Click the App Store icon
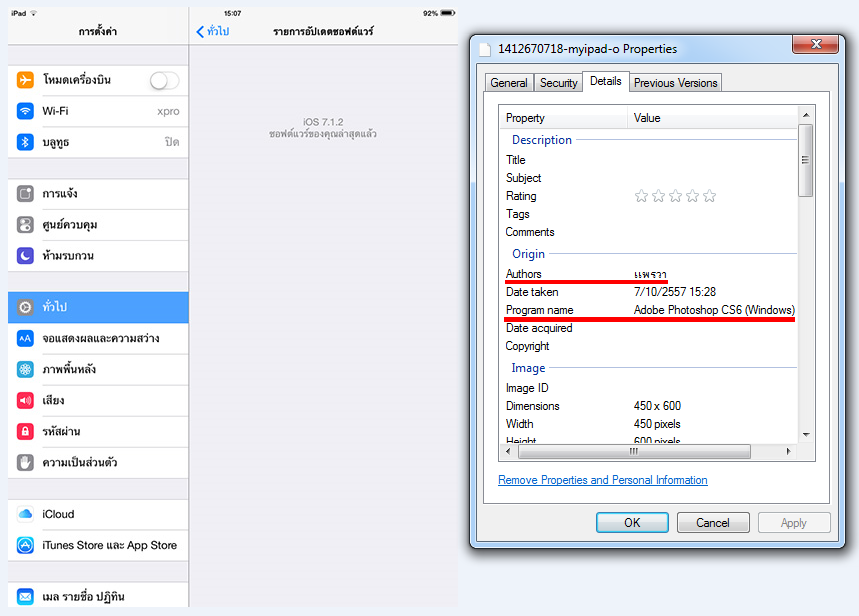The image size is (859, 616). (25, 545)
